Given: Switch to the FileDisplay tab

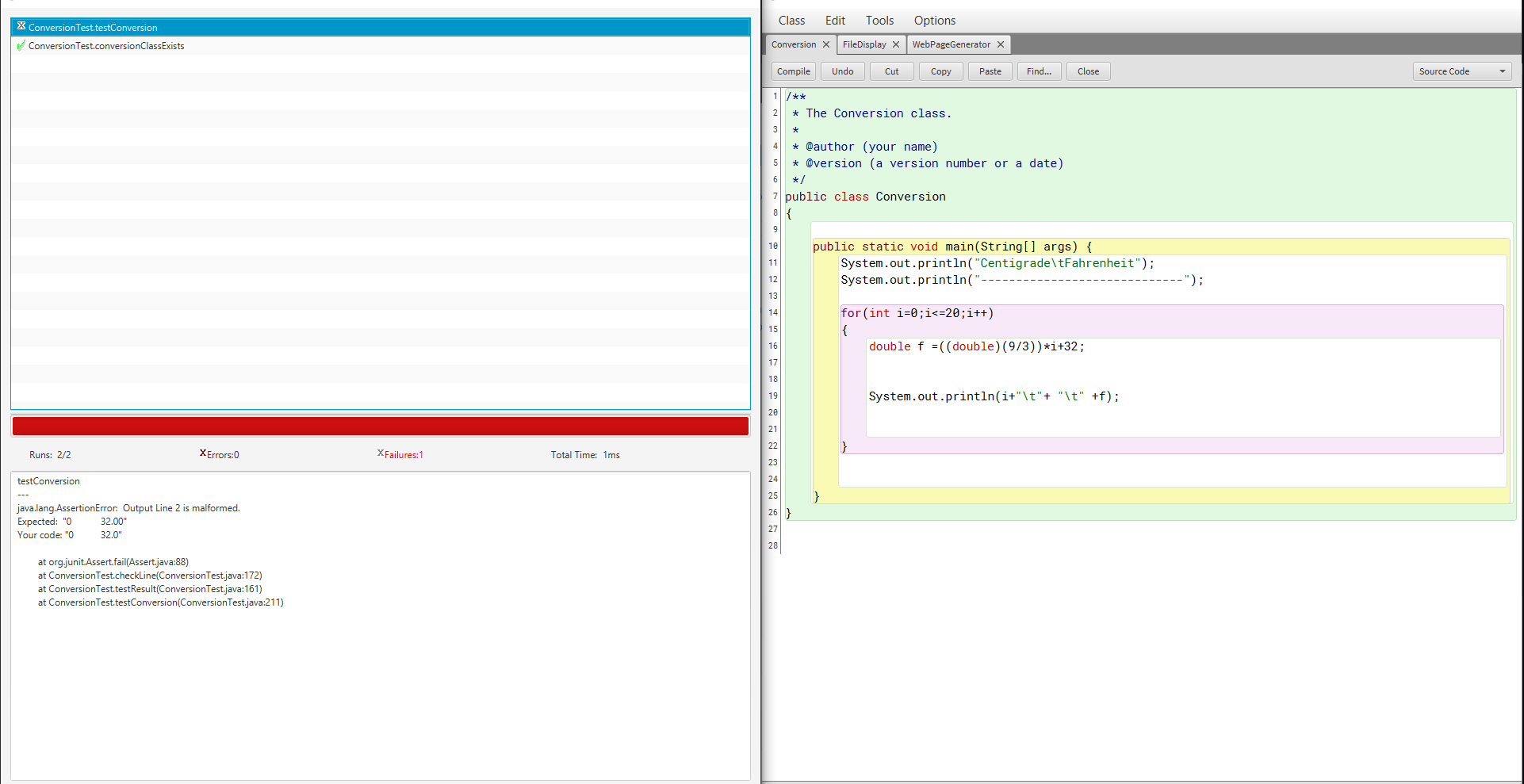Looking at the screenshot, I should (x=863, y=44).
